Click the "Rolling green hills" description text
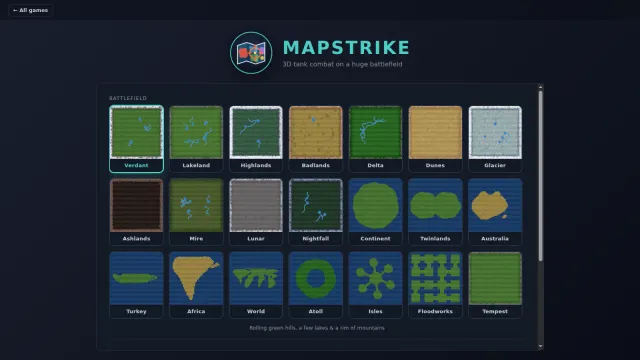640x360 pixels. [x=317, y=328]
